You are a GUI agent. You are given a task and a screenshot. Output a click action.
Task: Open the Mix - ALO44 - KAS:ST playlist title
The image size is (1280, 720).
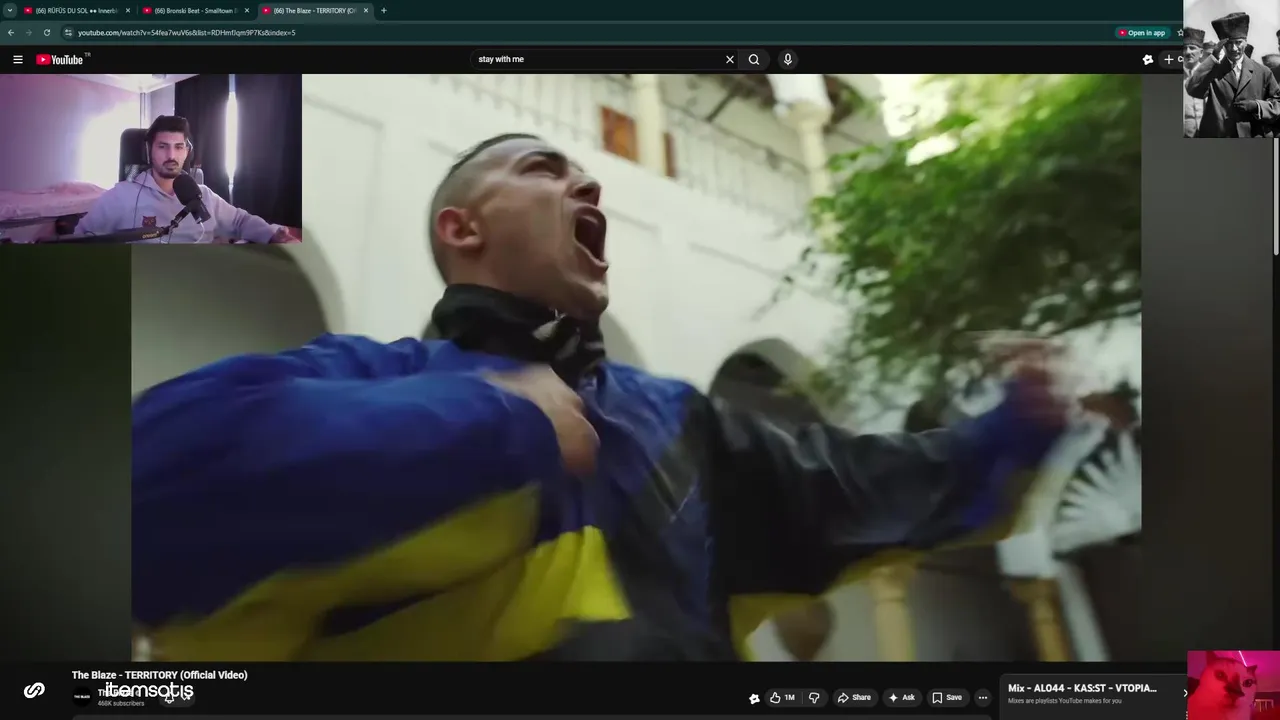1082,688
